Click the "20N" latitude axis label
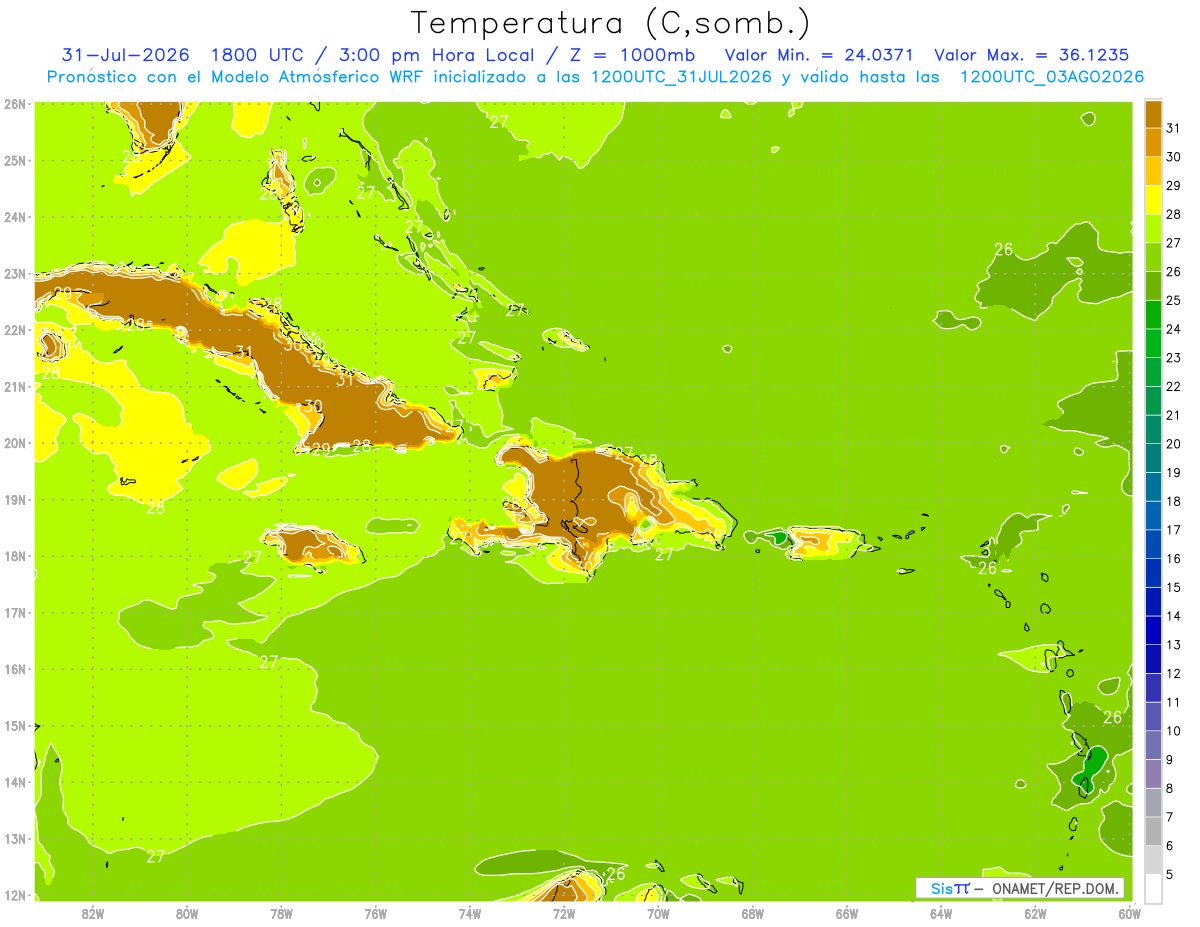The image size is (1200, 927). pyautogui.click(x=14, y=443)
